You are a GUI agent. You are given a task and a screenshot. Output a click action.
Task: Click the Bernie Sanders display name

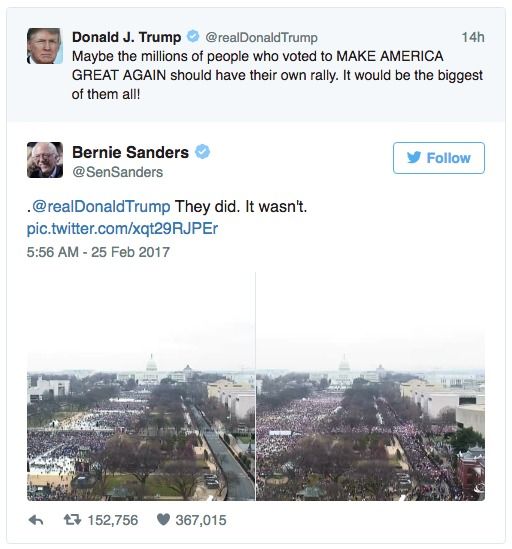(x=130, y=152)
